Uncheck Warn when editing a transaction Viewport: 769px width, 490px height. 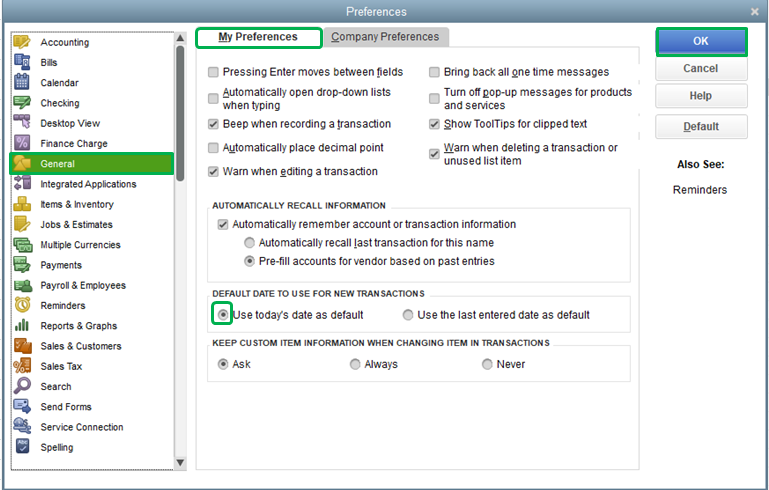213,171
